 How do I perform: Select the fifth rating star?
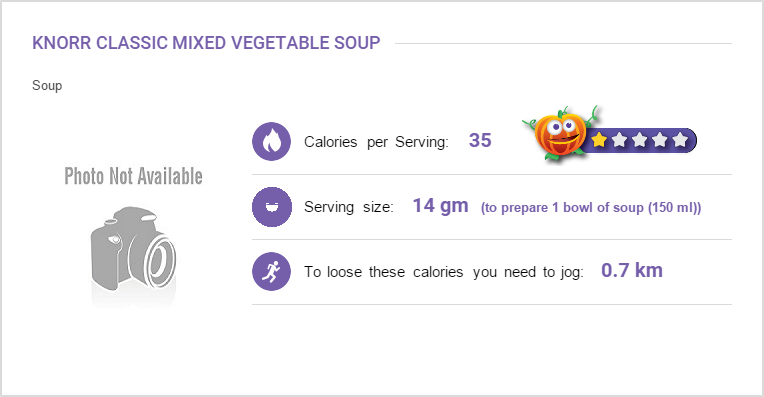pos(680,140)
